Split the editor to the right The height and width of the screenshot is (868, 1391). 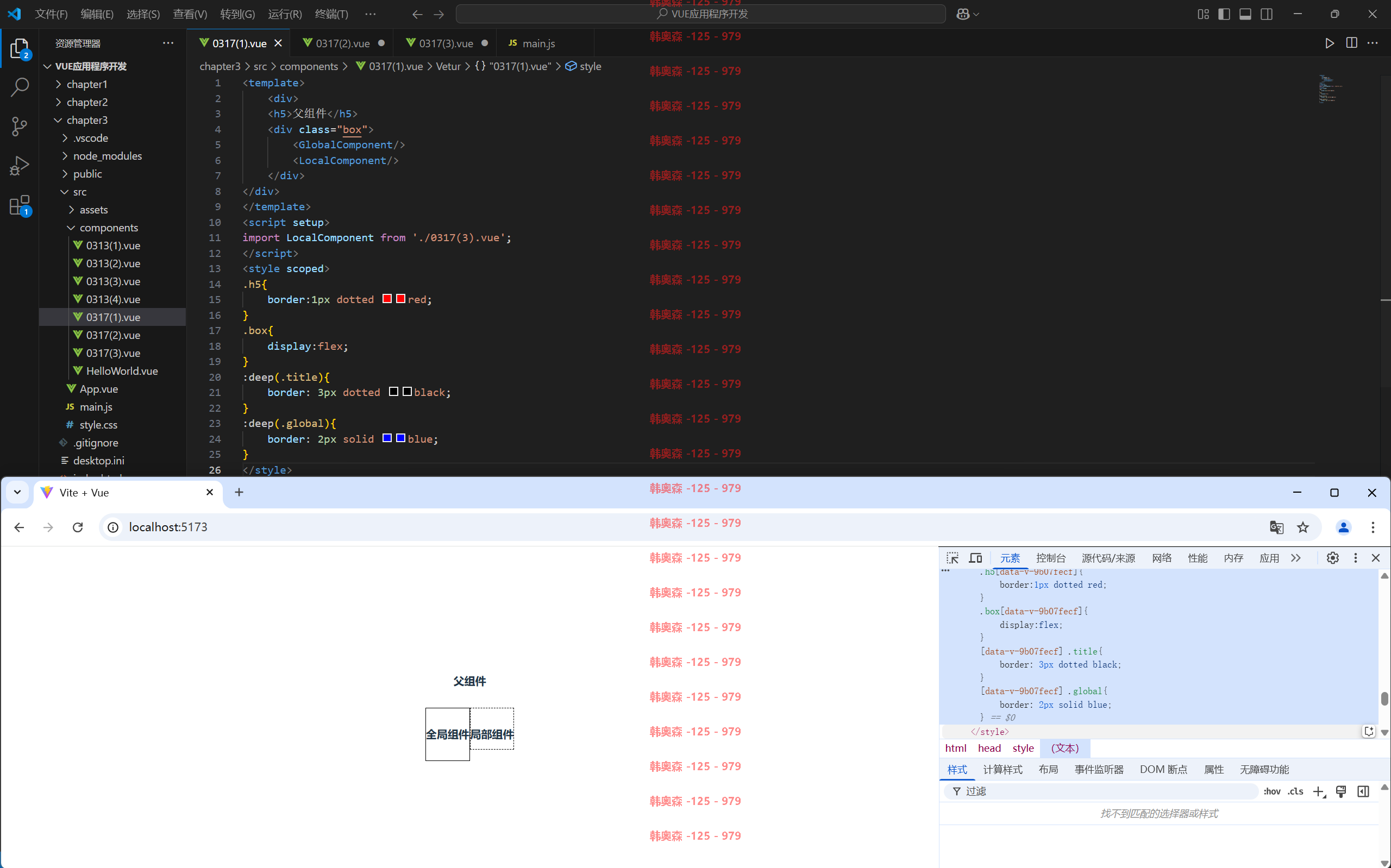point(1351,43)
